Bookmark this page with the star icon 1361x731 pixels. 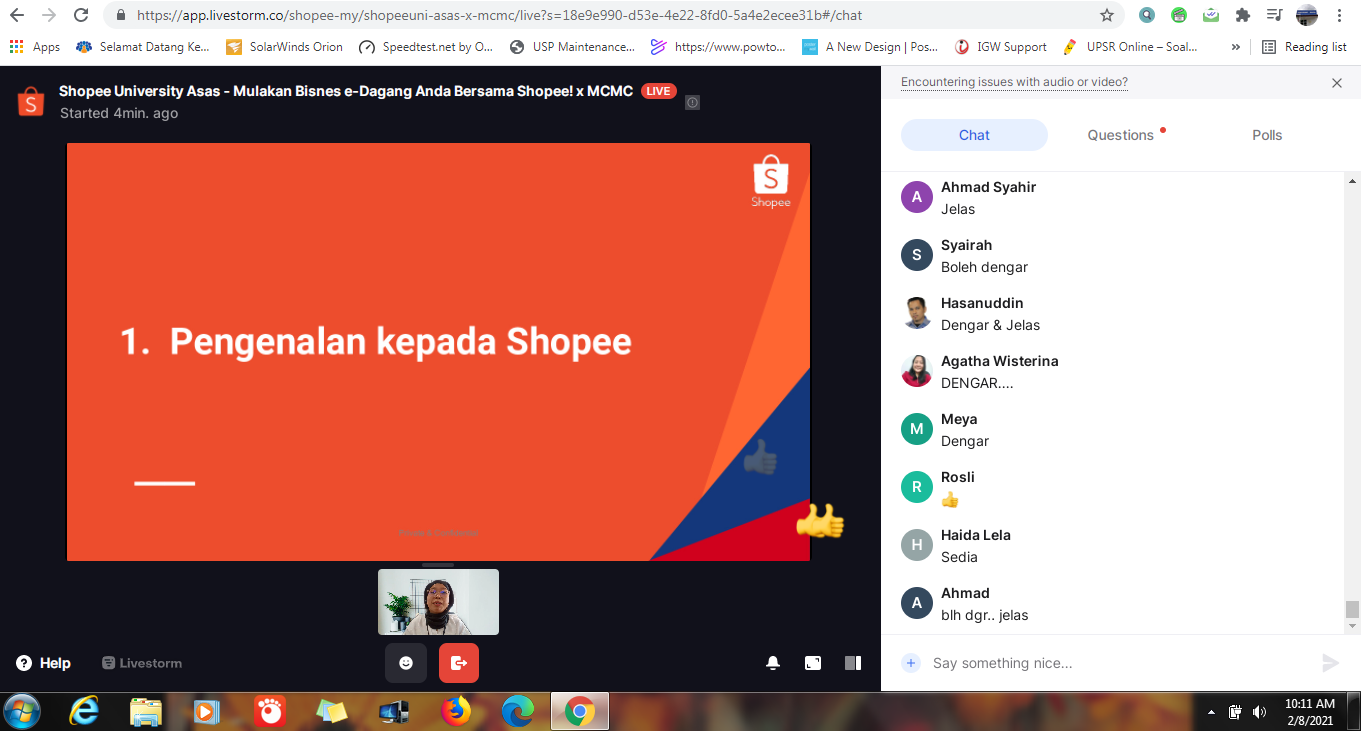1107,15
